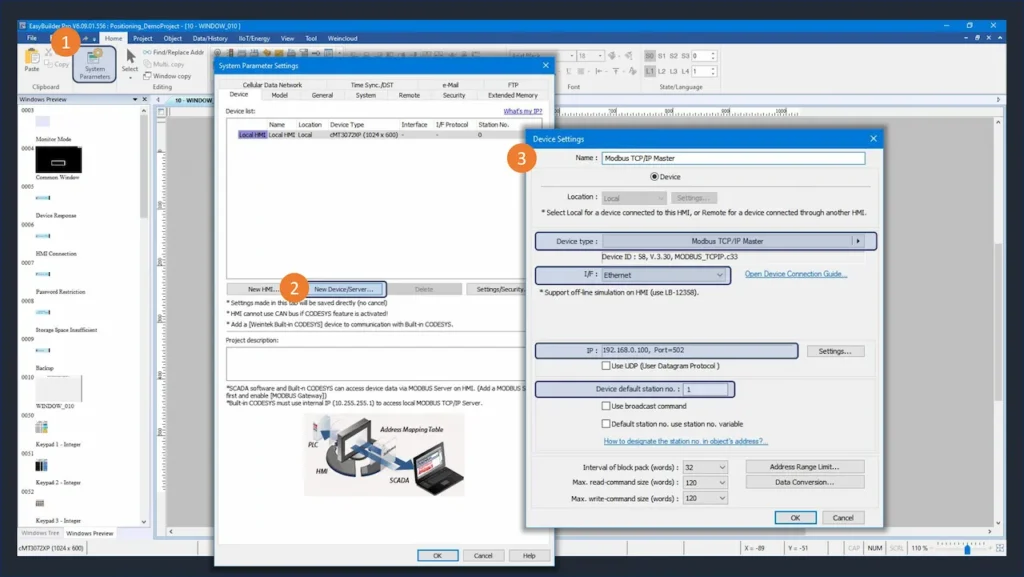Select language L1 in State/Language
1024x577 pixels.
[650, 71]
